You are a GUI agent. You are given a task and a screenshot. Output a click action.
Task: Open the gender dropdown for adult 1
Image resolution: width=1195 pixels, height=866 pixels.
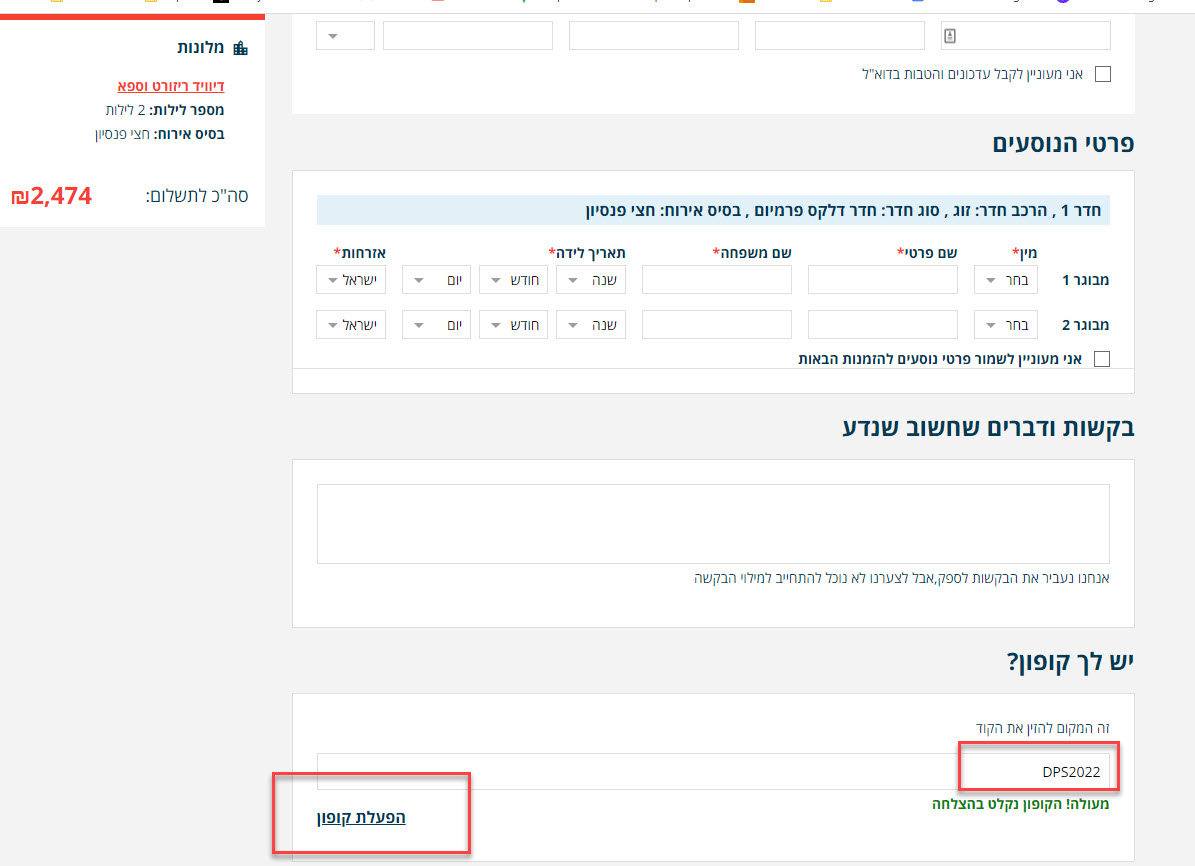click(x=1005, y=280)
